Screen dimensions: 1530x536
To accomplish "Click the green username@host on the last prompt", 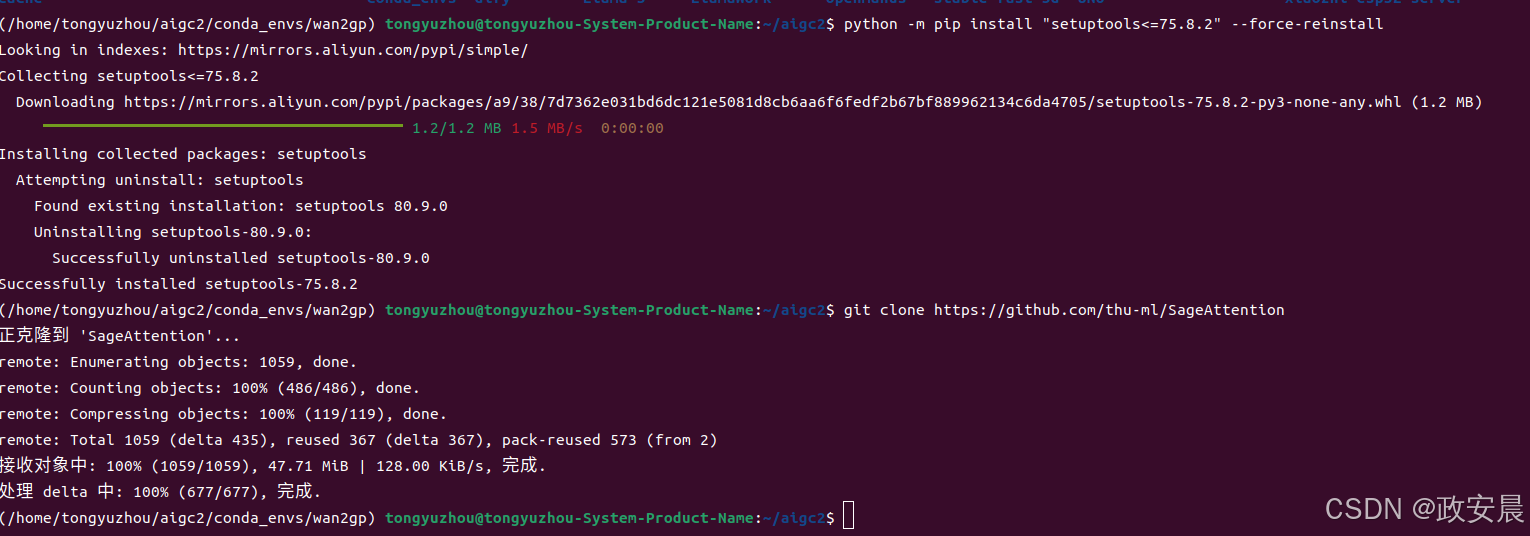I will [570, 518].
